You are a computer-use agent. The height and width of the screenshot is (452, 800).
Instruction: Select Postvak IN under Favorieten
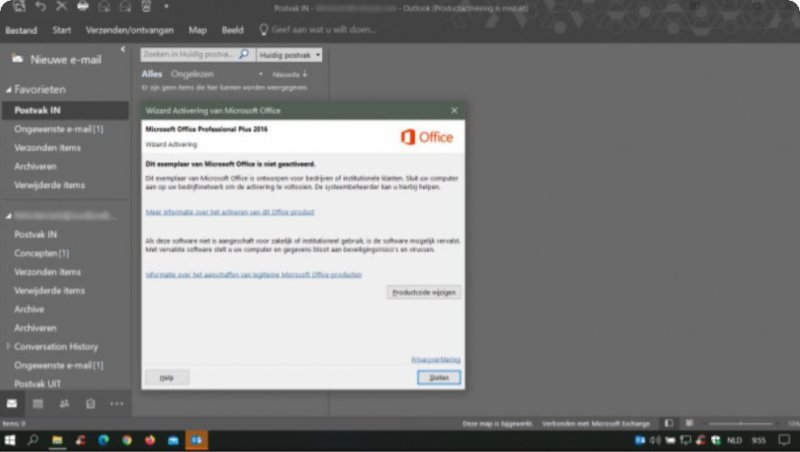point(65,110)
